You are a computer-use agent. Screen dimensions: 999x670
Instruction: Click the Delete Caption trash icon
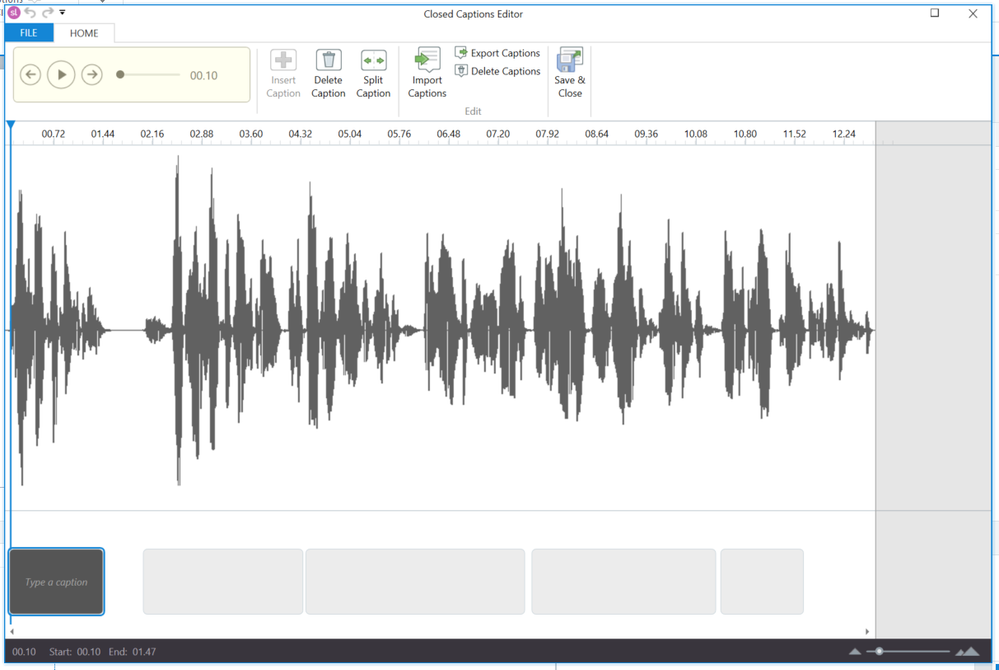click(328, 62)
